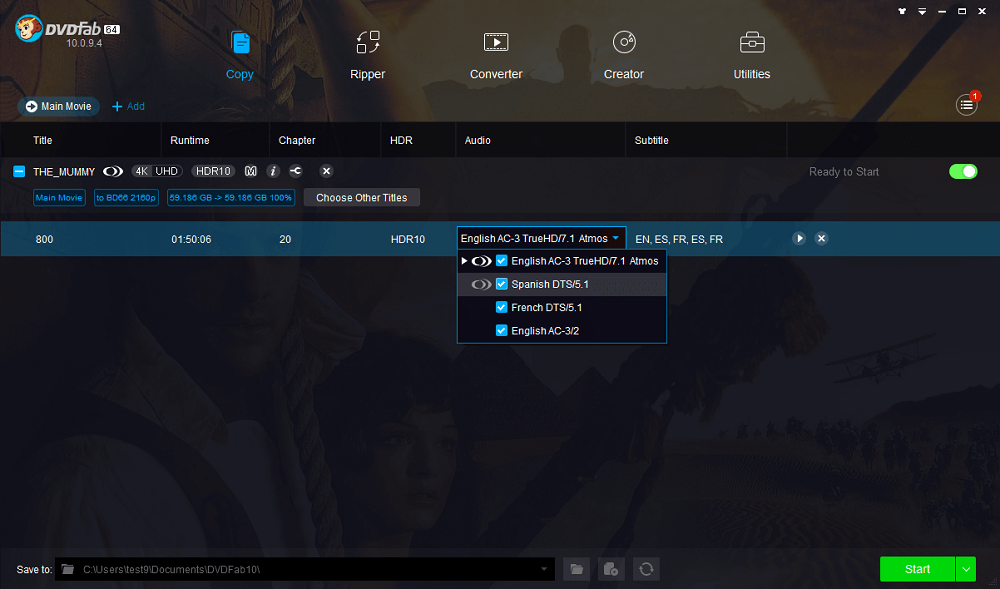Click the Title column header
Viewport: 1000px width, 589px height.
click(43, 140)
